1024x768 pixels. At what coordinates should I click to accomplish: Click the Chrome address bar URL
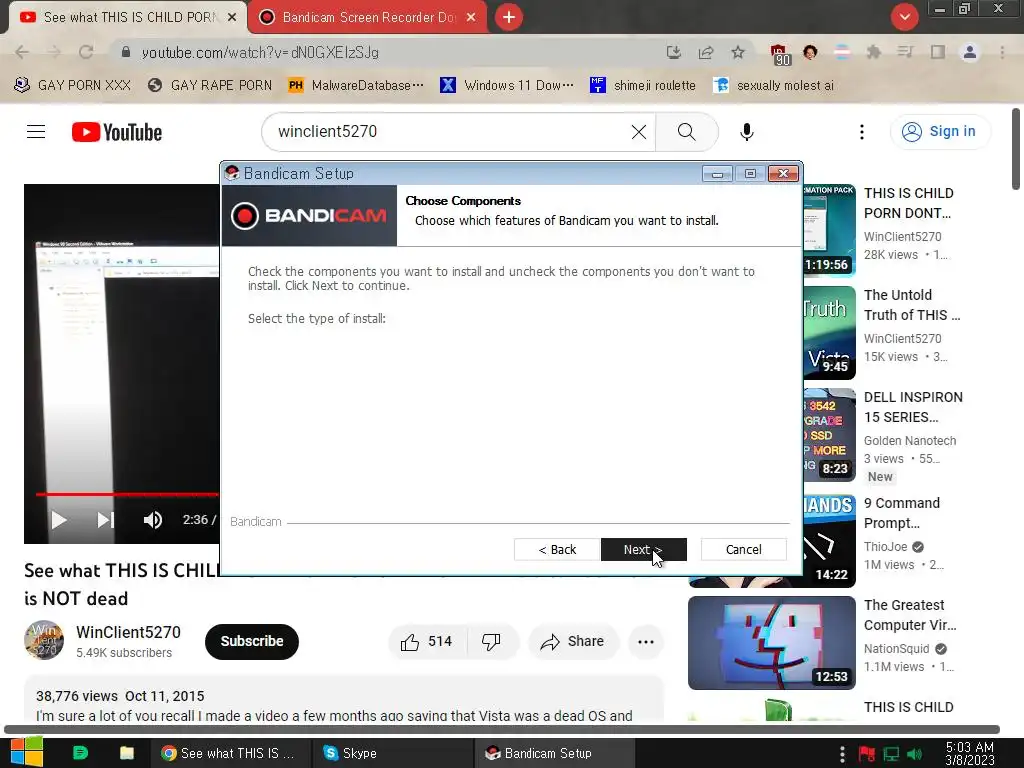(x=260, y=52)
